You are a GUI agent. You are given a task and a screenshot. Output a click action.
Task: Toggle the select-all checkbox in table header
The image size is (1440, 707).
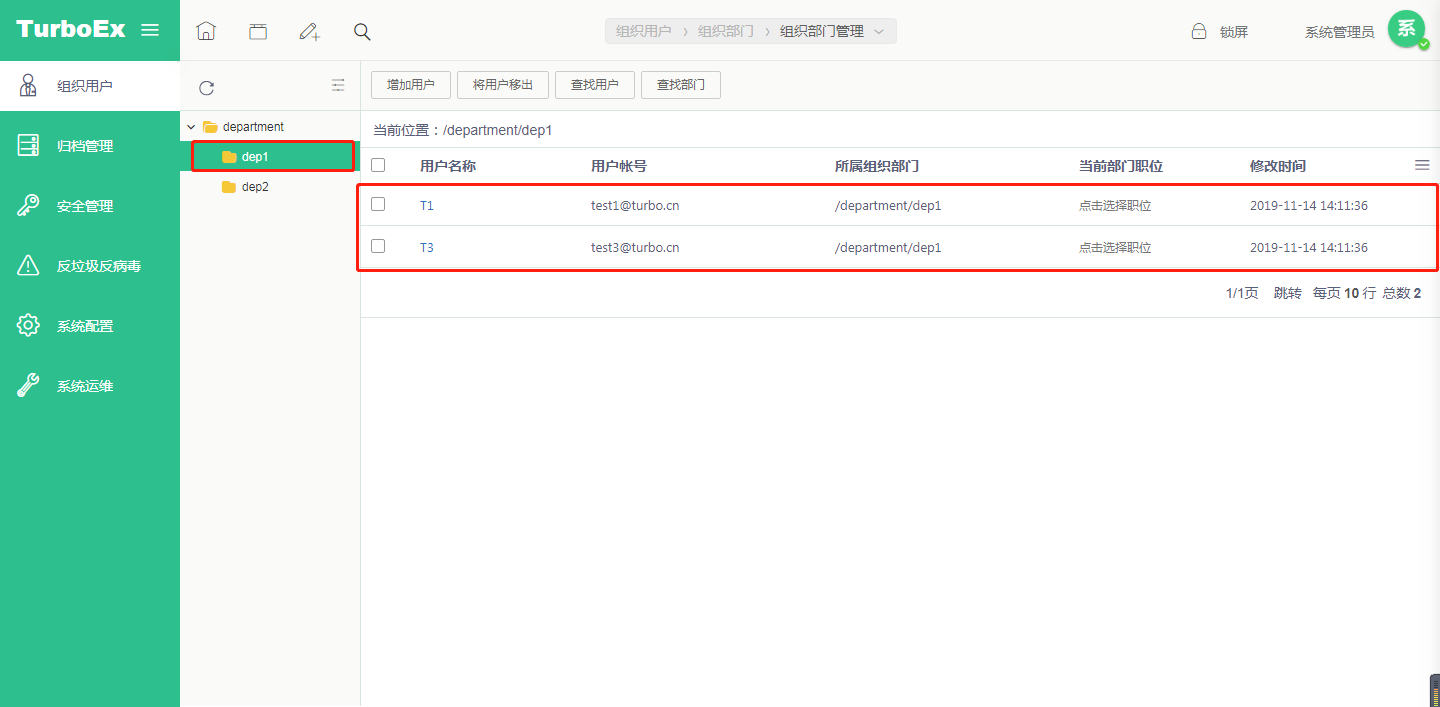(x=378, y=165)
